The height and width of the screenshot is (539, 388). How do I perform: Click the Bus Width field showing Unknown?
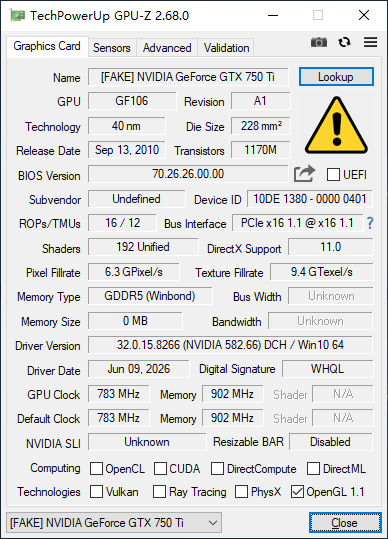pyautogui.click(x=331, y=296)
